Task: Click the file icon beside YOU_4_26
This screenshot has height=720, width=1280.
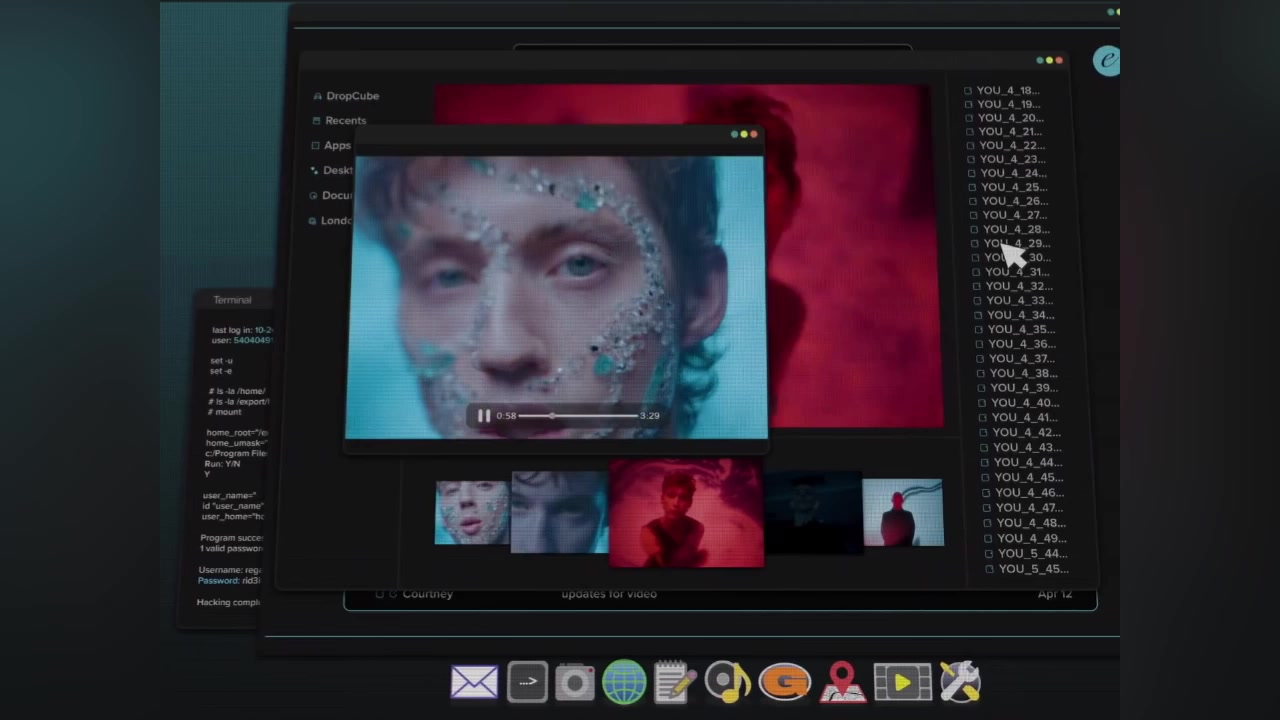Action: [x=974, y=201]
